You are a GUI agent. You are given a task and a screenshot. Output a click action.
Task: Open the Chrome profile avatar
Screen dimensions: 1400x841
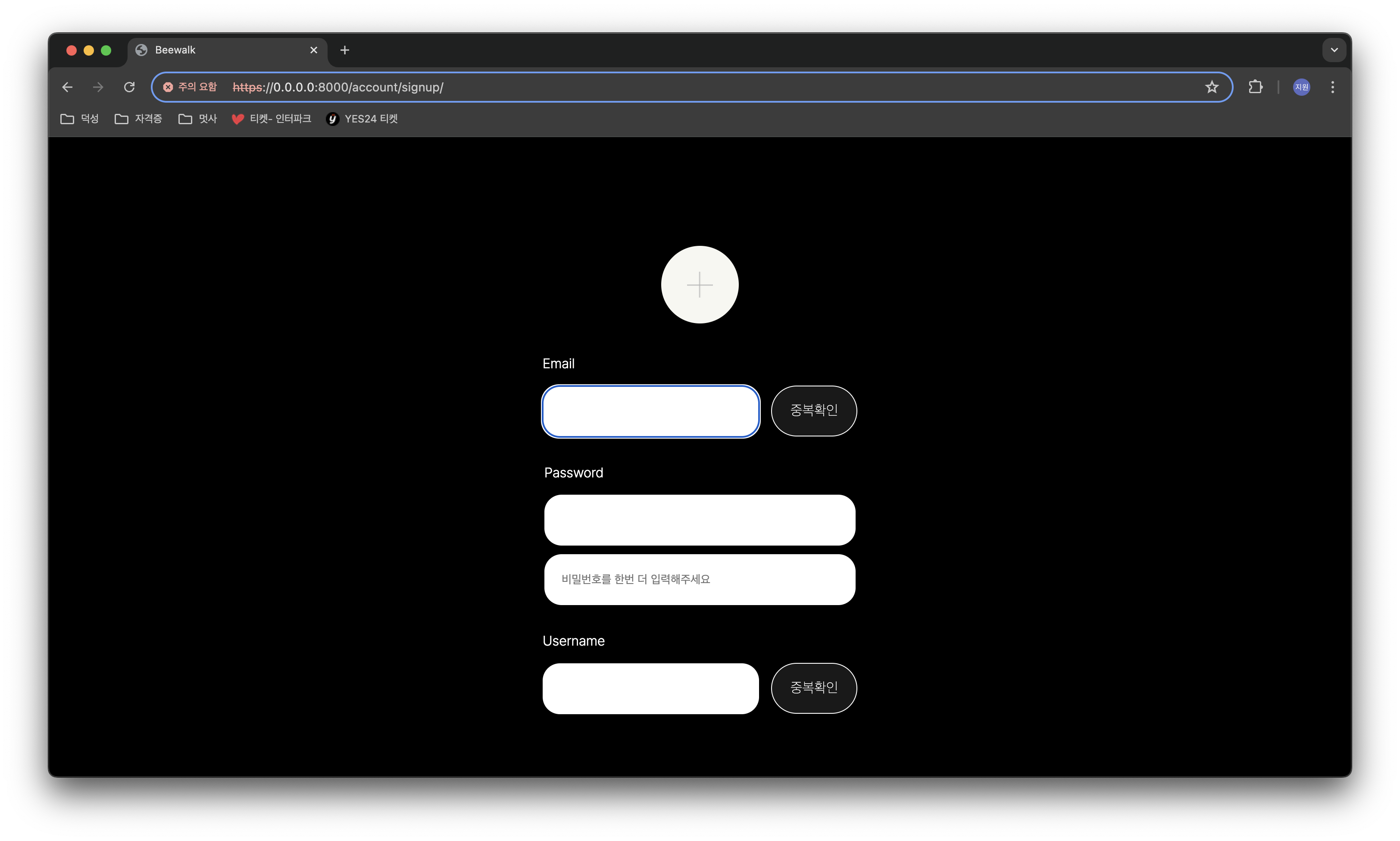click(x=1301, y=87)
